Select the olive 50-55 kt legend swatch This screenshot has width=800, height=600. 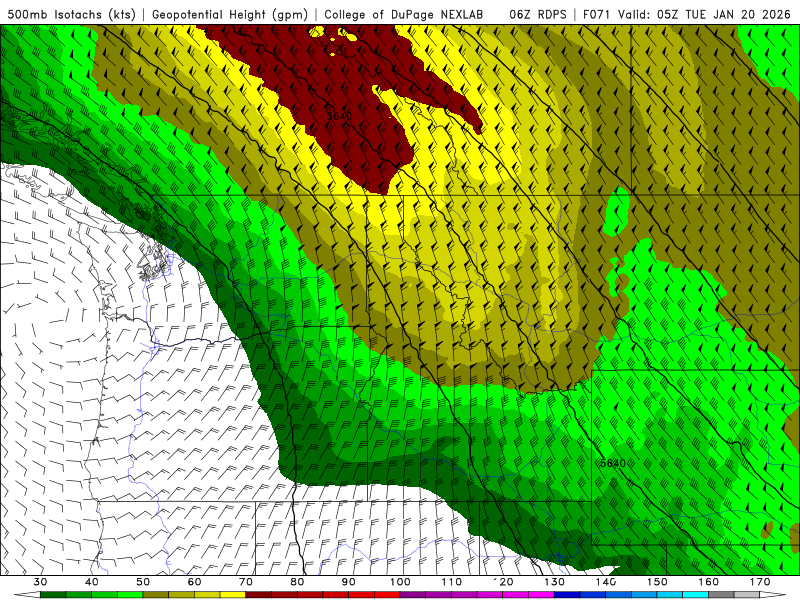(156, 595)
